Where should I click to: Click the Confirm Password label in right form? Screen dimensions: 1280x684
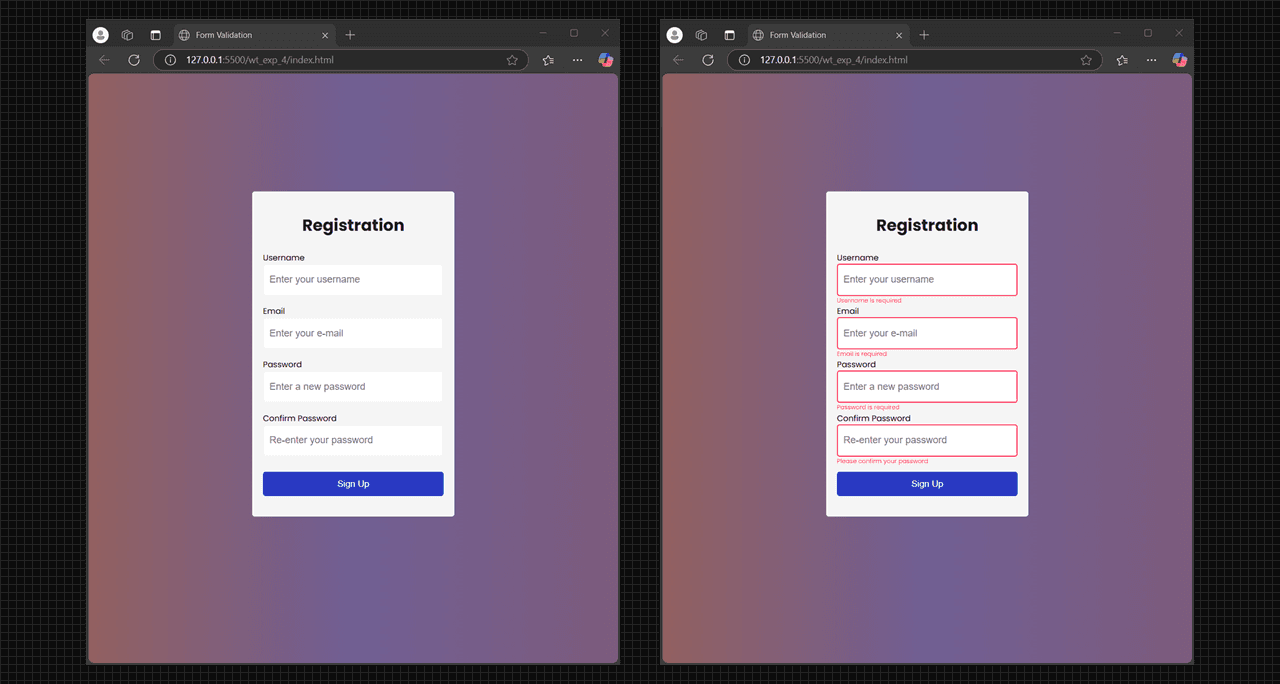pyautogui.click(x=874, y=418)
